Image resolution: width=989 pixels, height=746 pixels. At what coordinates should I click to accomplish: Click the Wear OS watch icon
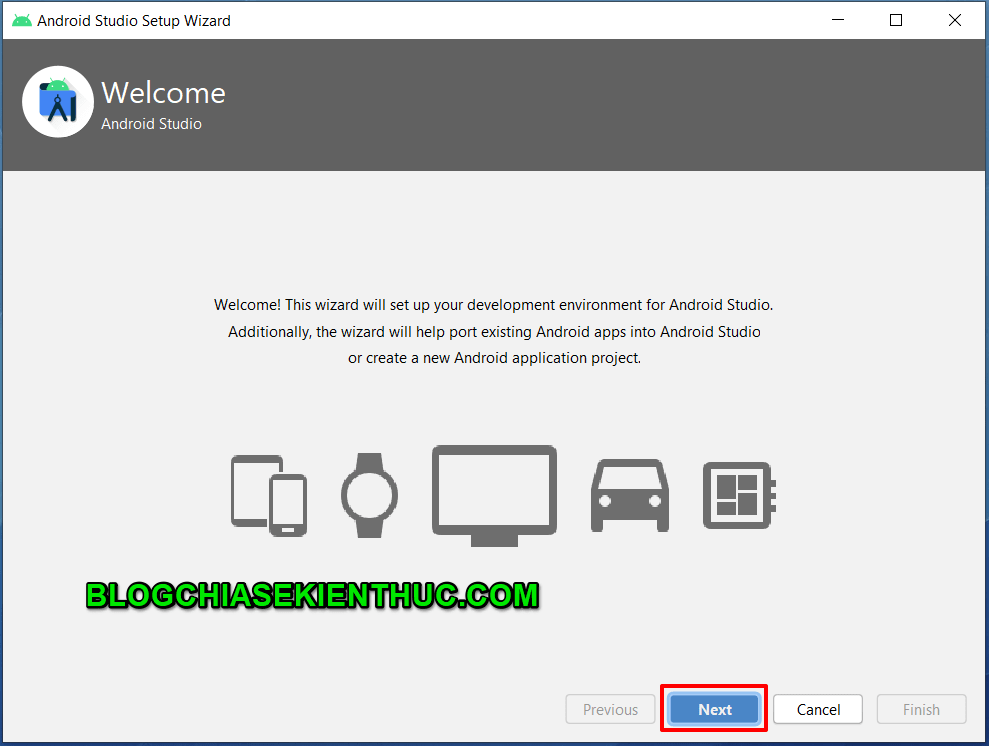click(370, 496)
